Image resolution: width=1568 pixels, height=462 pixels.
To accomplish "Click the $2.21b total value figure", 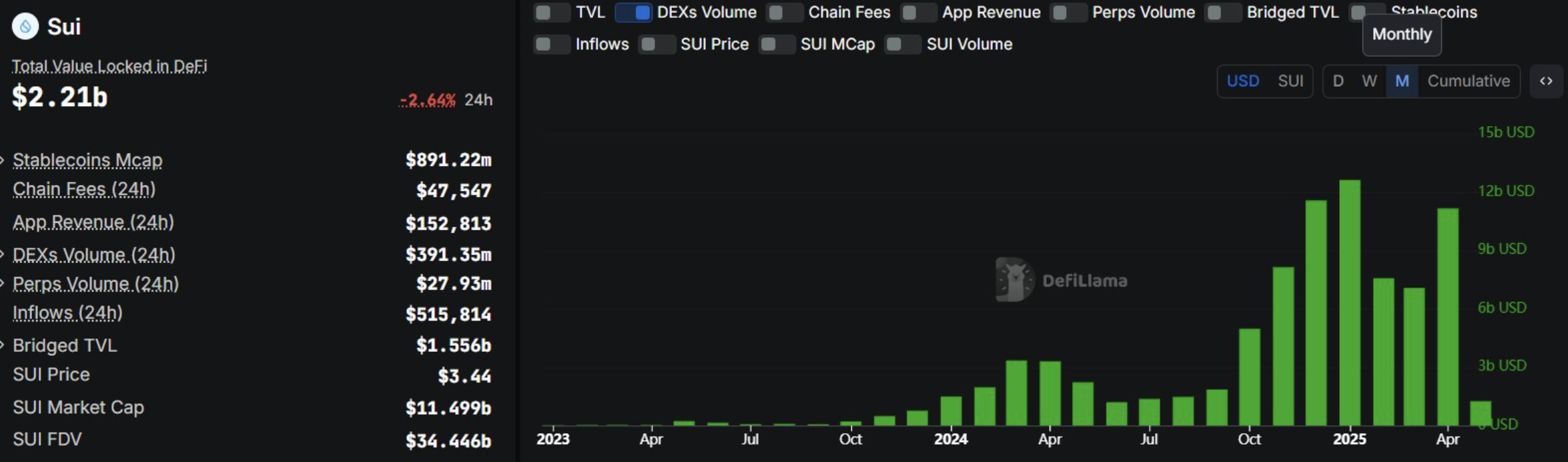I will 60,97.
